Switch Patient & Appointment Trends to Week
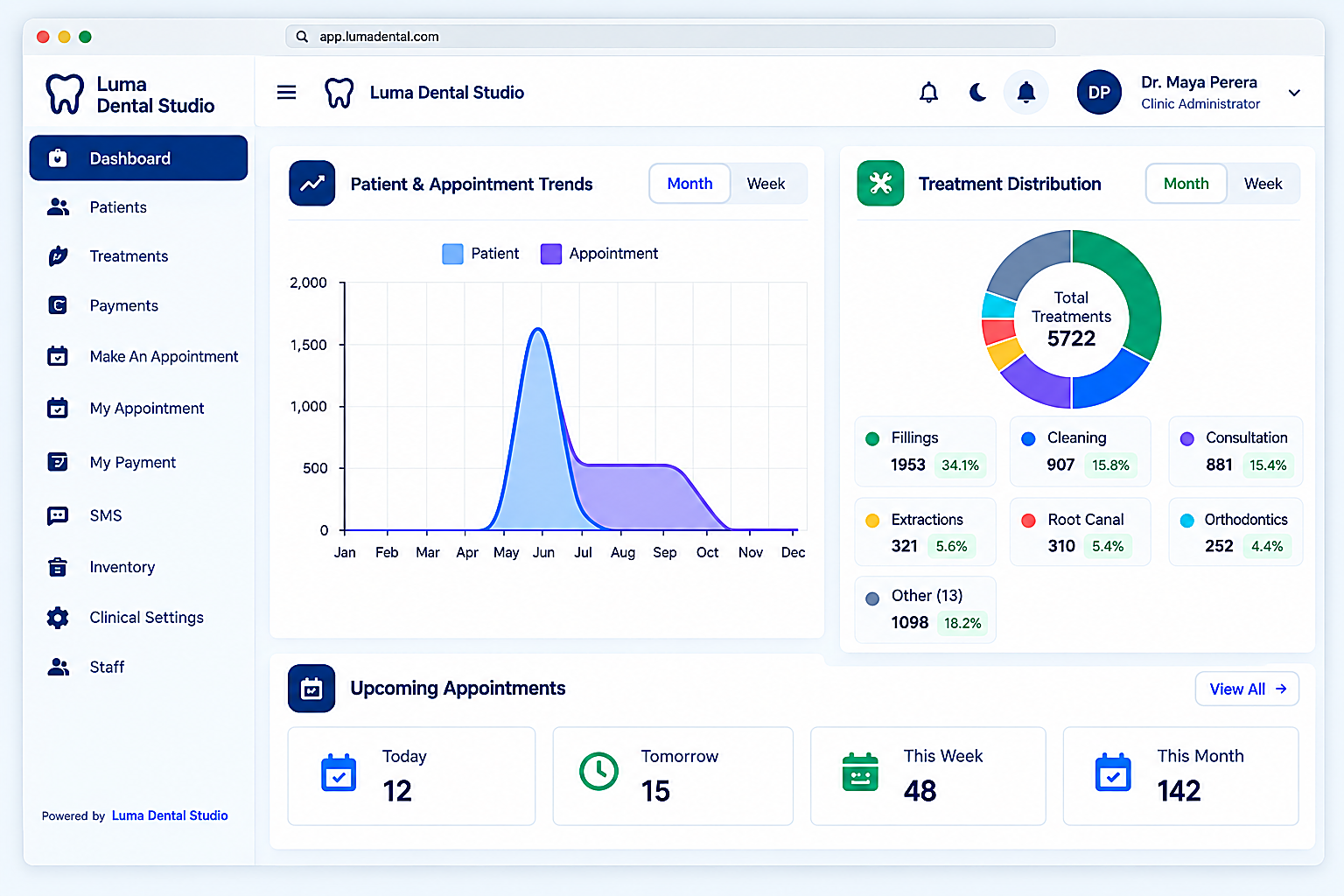This screenshot has width=1344, height=896. (766, 184)
